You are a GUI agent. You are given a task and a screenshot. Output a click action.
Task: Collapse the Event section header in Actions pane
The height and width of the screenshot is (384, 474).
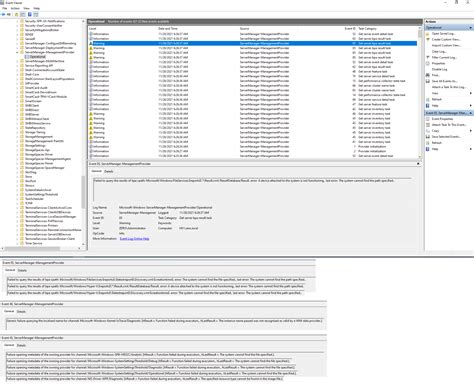point(471,113)
